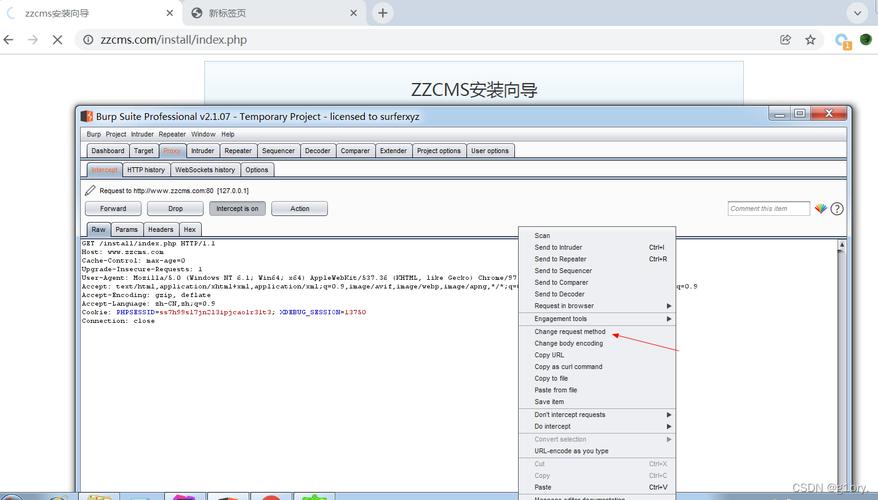Screen dimensions: 878x500
Task: Click the Comment this item field
Action: pos(769,209)
